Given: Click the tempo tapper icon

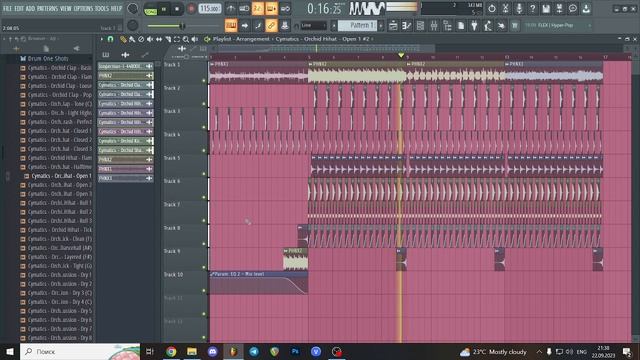Looking at the screenshot, I should (x=488, y=26).
